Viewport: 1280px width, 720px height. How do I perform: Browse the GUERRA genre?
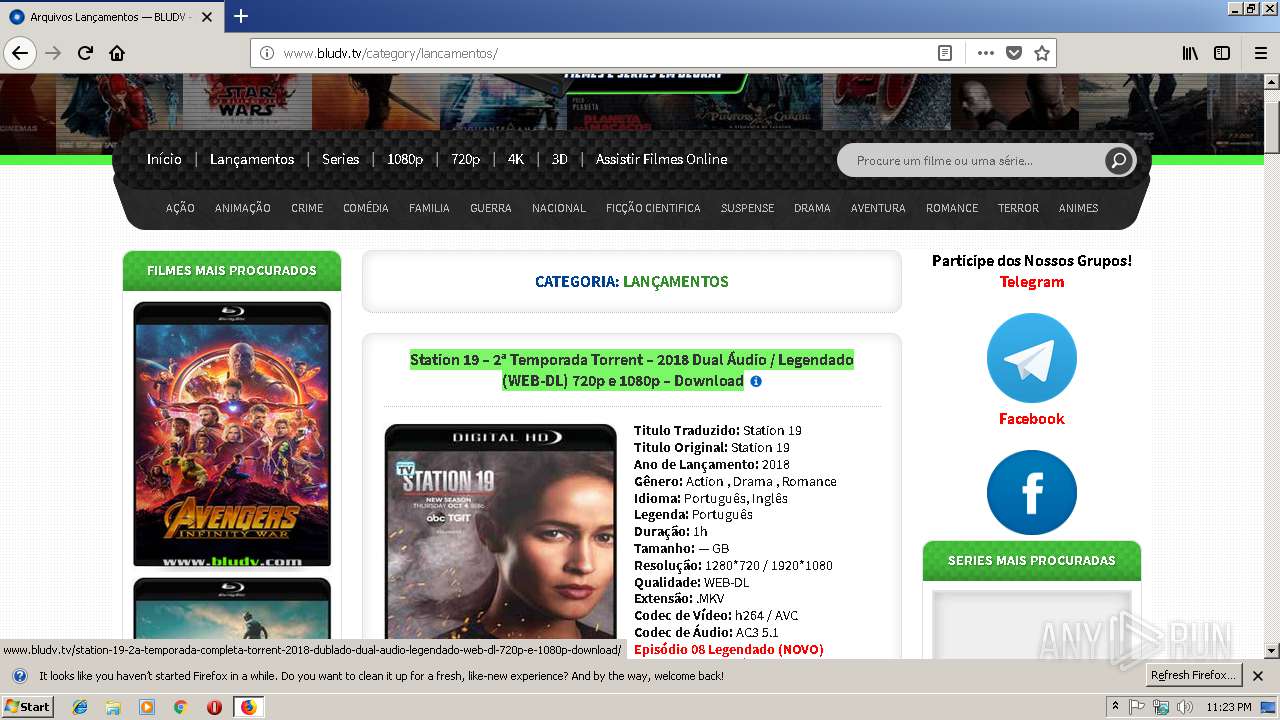point(491,208)
